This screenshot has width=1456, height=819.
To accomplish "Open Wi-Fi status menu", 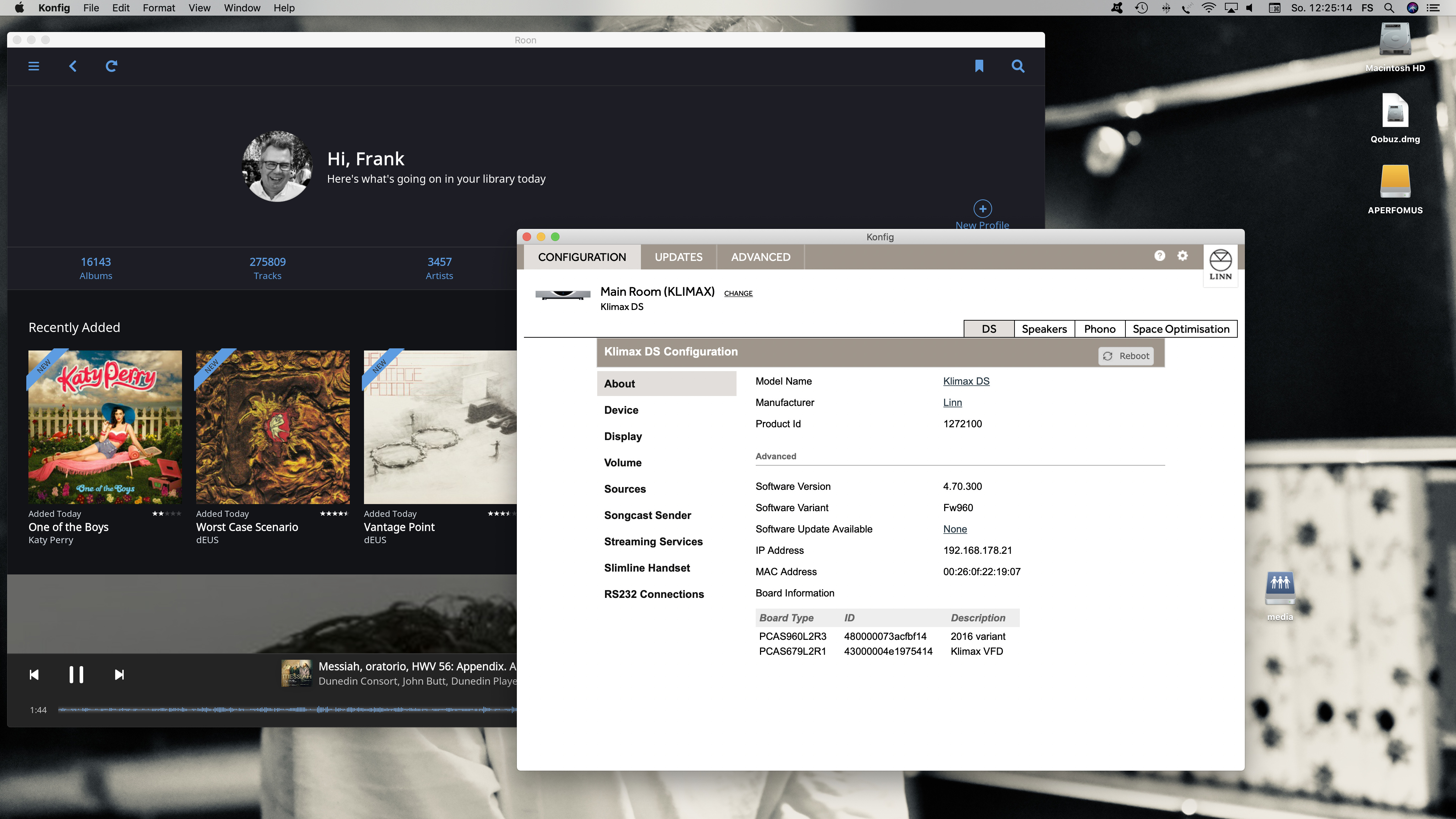I will coord(1209,8).
